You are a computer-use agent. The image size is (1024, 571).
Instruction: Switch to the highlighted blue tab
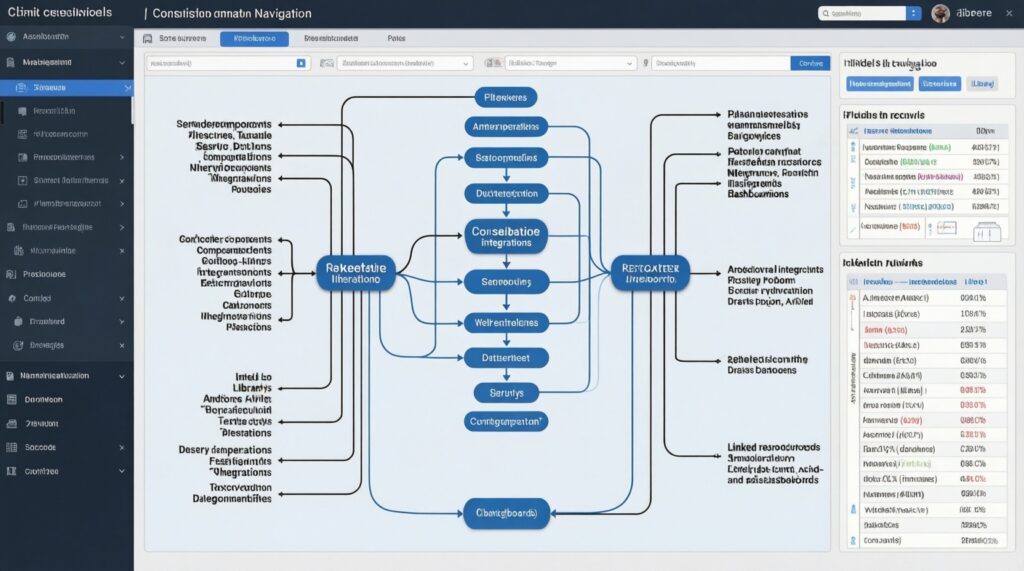(x=254, y=38)
